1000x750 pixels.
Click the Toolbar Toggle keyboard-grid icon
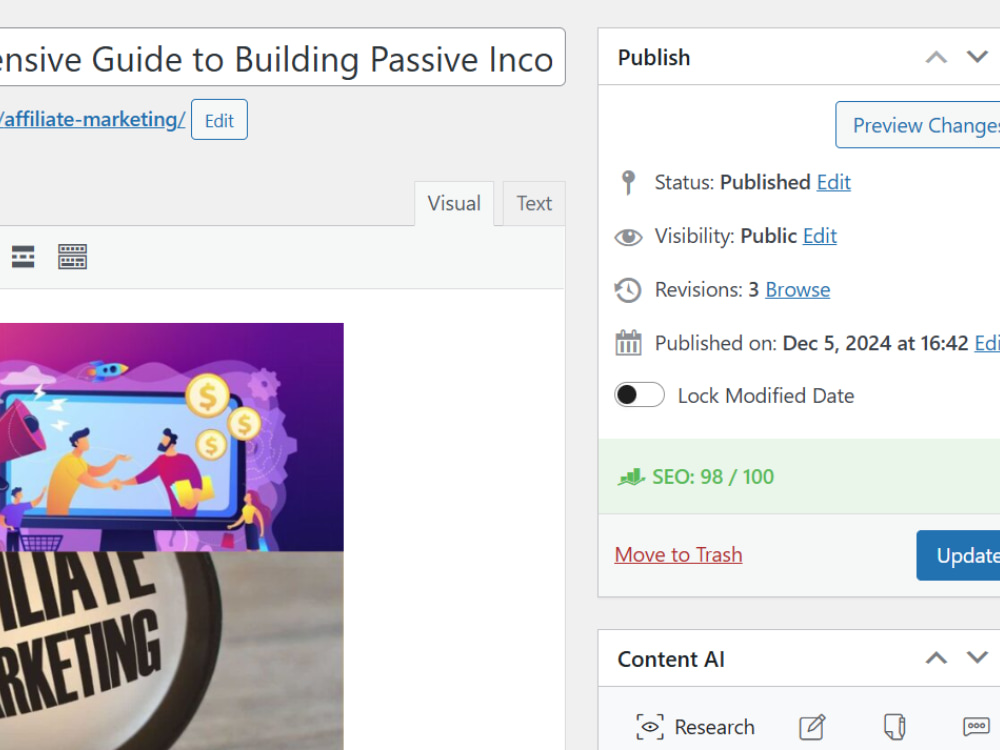pyautogui.click(x=72, y=256)
